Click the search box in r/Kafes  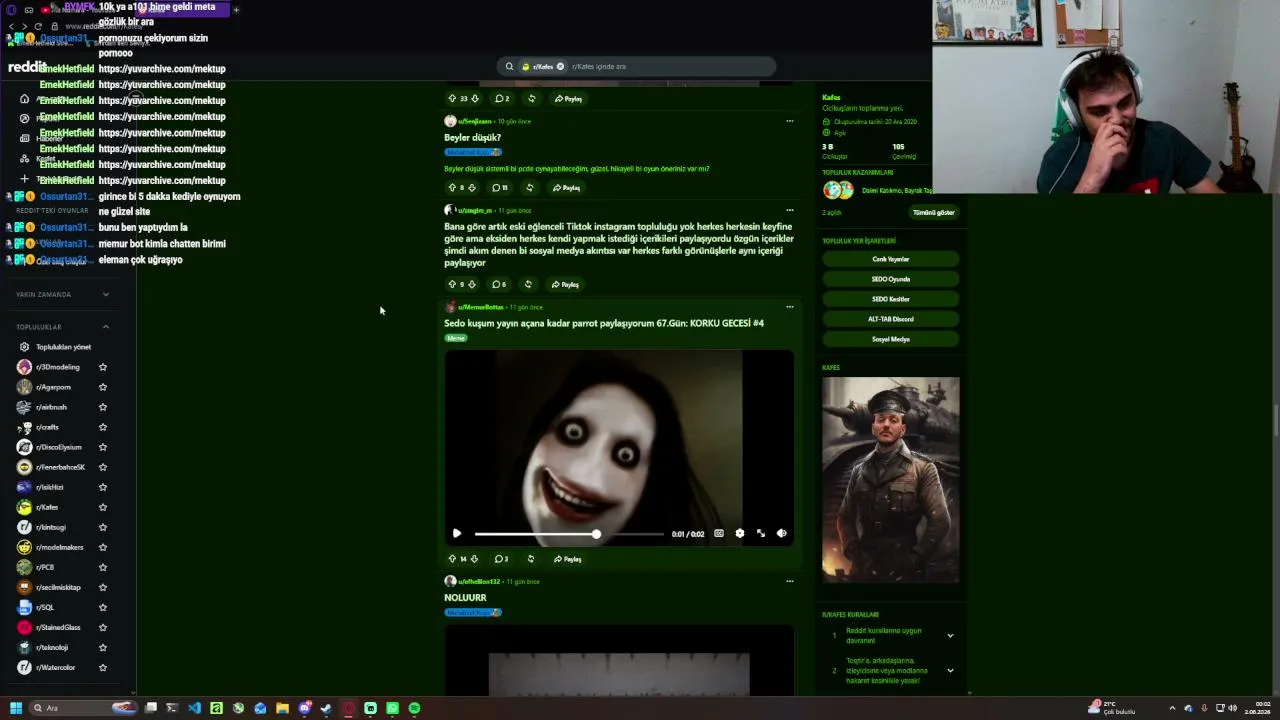pos(636,67)
